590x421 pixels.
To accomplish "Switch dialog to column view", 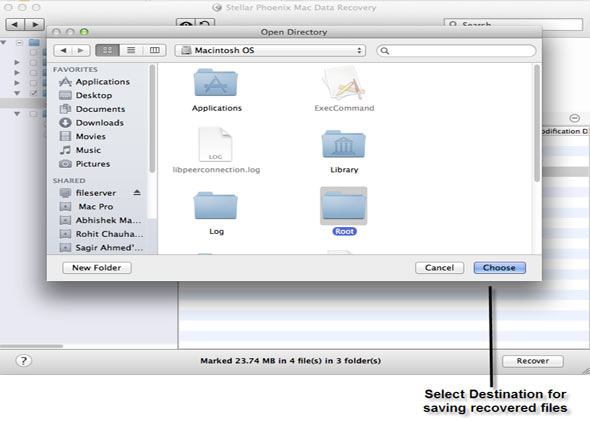I will click(x=154, y=50).
